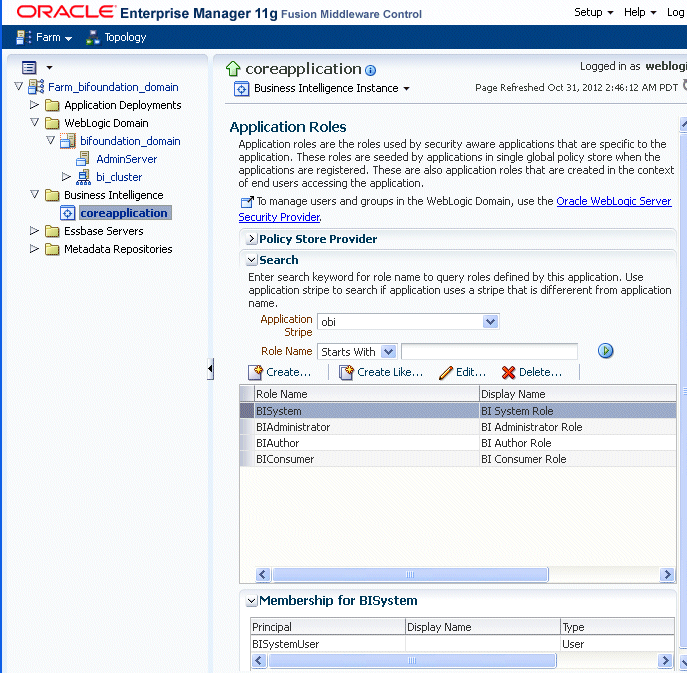
Task: Click the Business Intelligence Instance icon
Action: click(x=241, y=89)
